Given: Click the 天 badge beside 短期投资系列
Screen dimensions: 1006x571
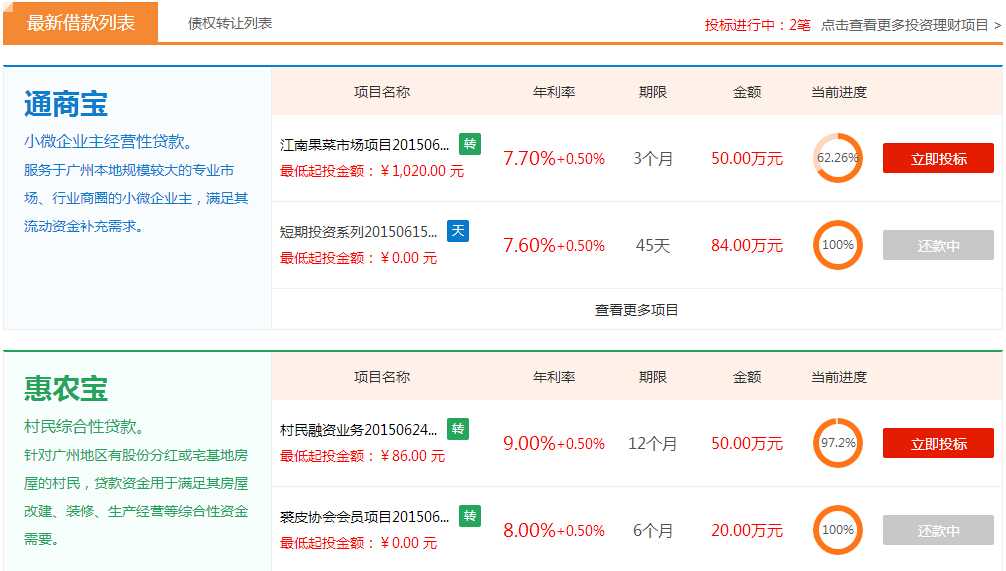Looking at the screenshot, I should click(458, 231).
